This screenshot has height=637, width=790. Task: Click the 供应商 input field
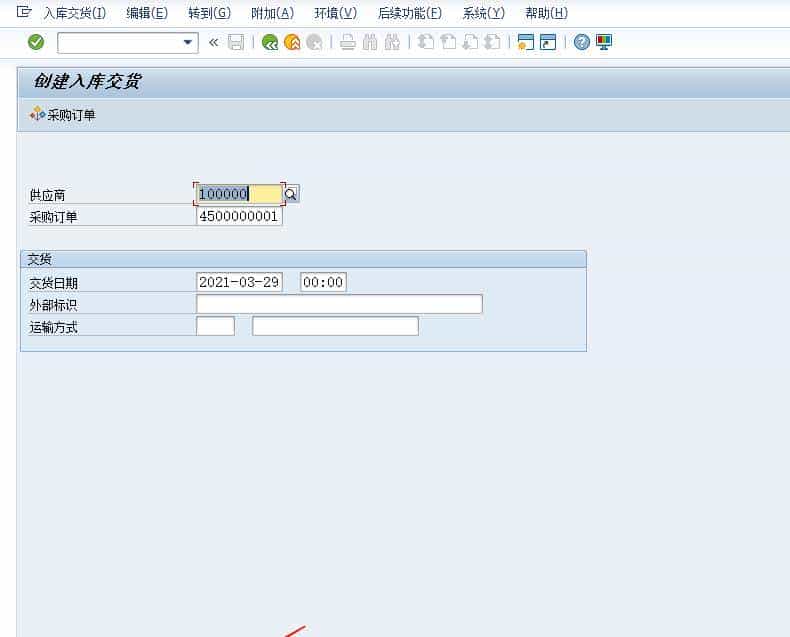239,194
